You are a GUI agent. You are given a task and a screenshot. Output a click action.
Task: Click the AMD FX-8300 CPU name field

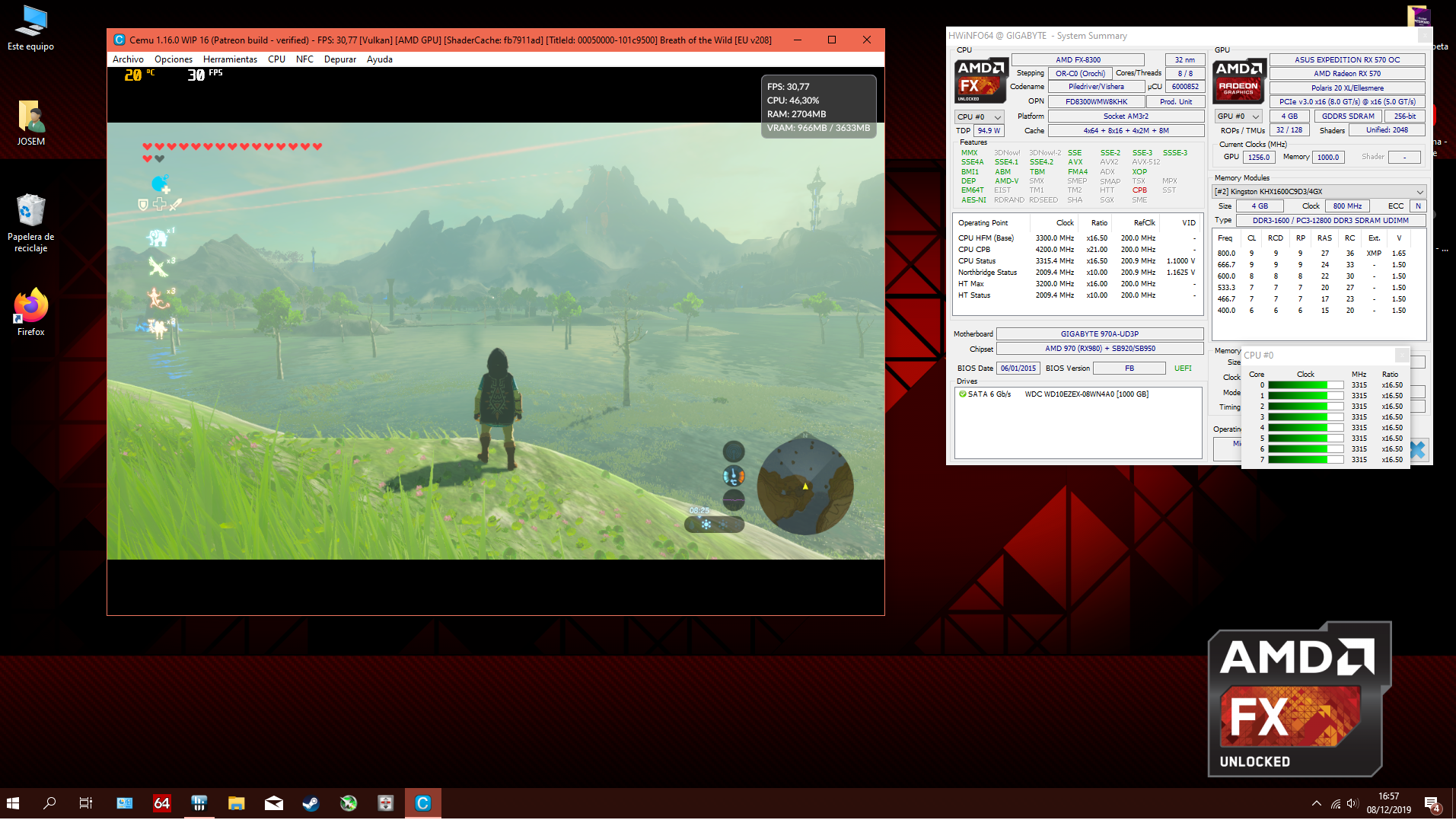pyautogui.click(x=1077, y=60)
